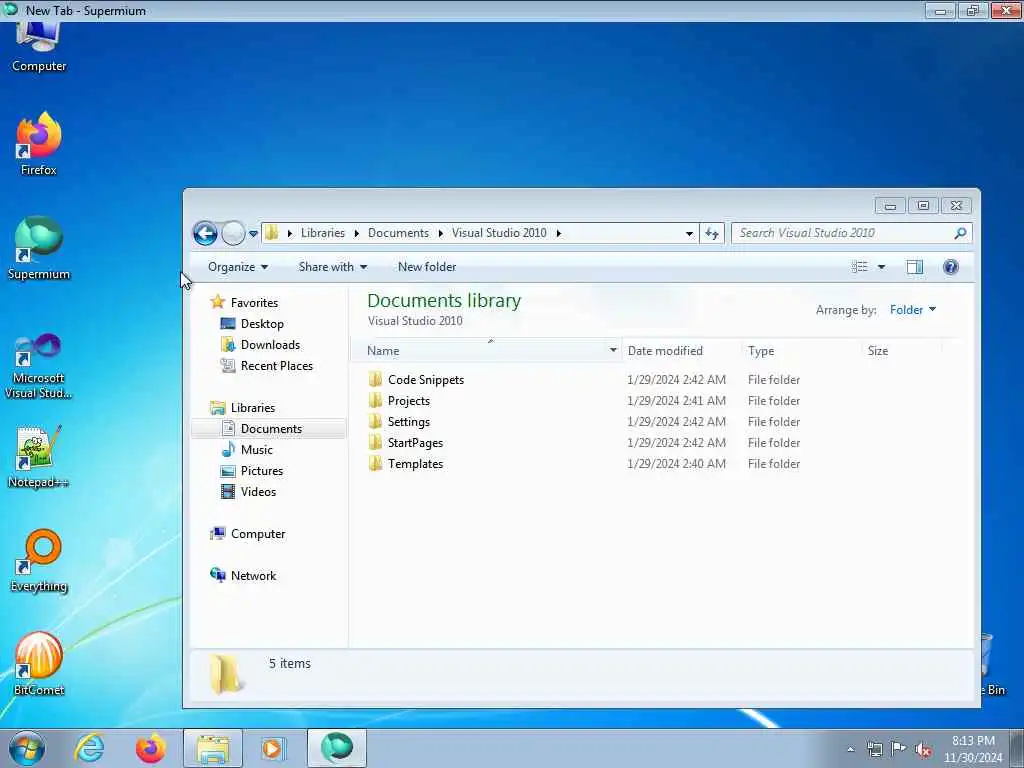Image resolution: width=1024 pixels, height=768 pixels.
Task: Sort by the Size column header
Action: point(878,351)
